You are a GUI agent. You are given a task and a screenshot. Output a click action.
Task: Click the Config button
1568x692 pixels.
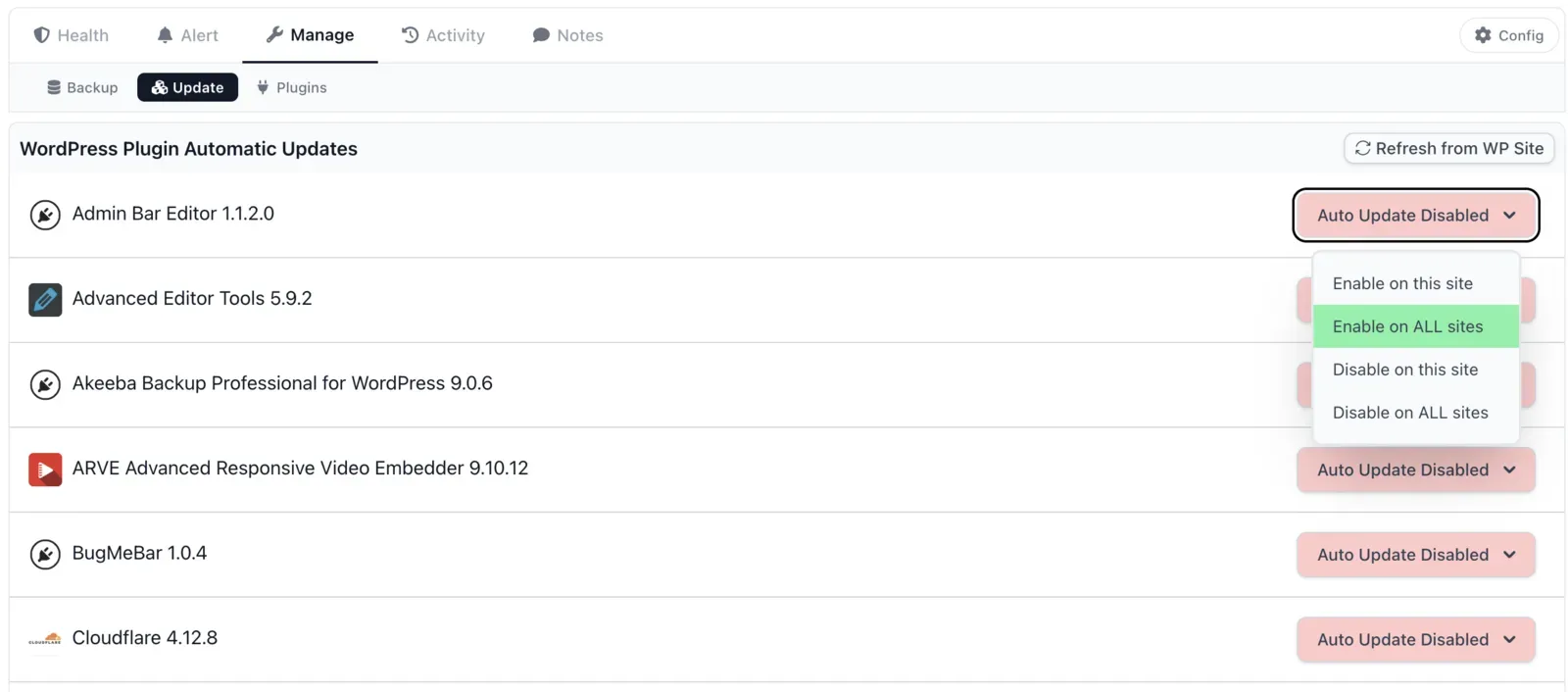1509,35
